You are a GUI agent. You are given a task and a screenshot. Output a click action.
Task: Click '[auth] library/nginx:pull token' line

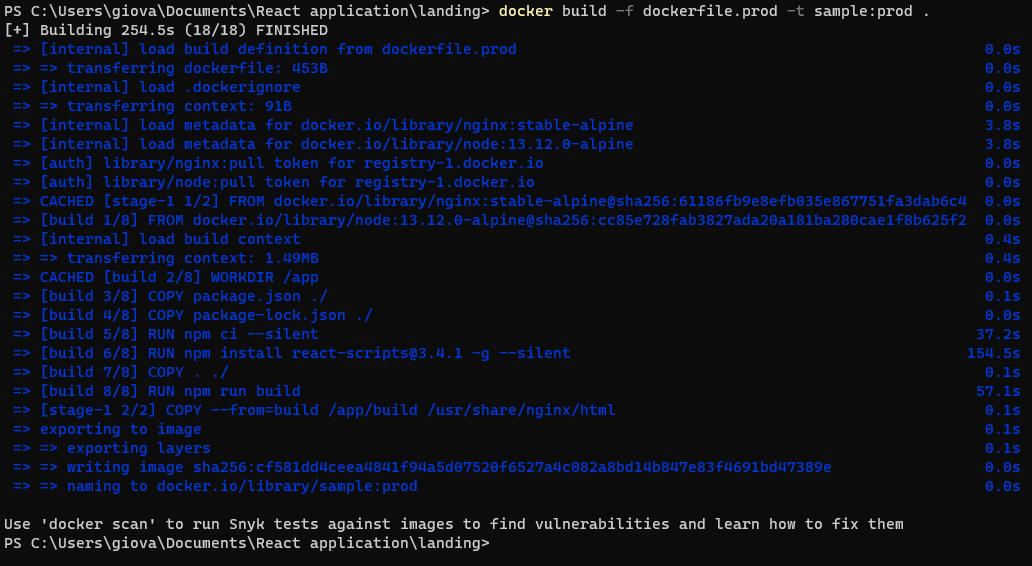coord(278,163)
